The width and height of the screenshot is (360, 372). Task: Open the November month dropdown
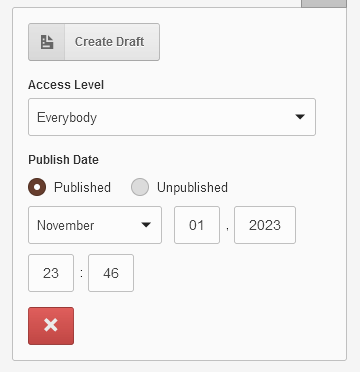tap(95, 225)
